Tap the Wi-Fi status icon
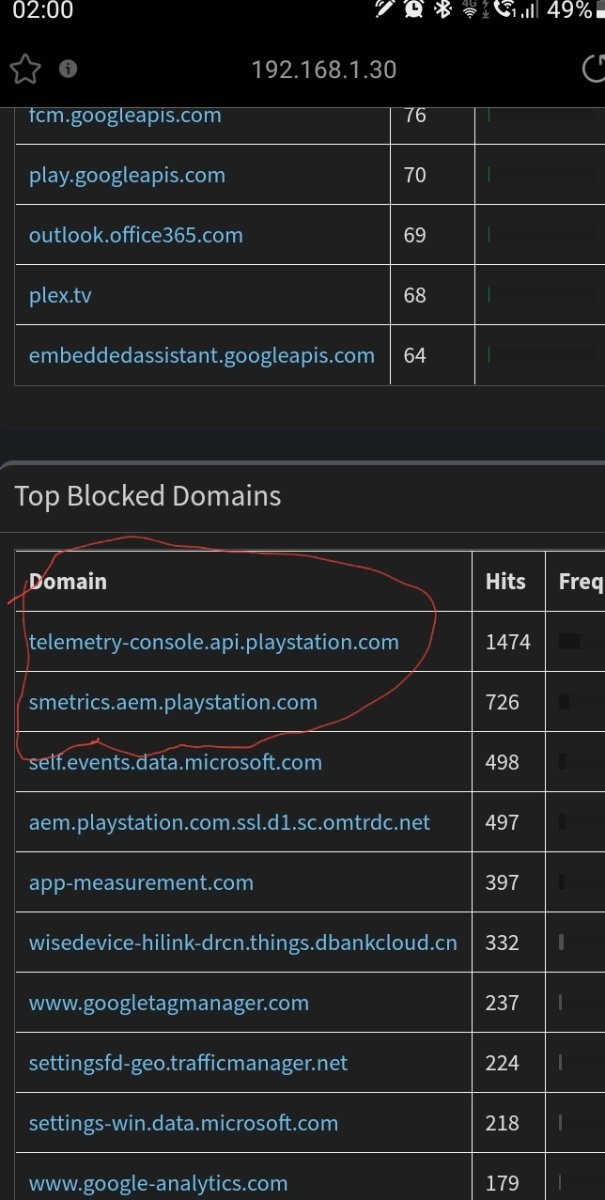The height and width of the screenshot is (1200, 605). click(x=470, y=10)
